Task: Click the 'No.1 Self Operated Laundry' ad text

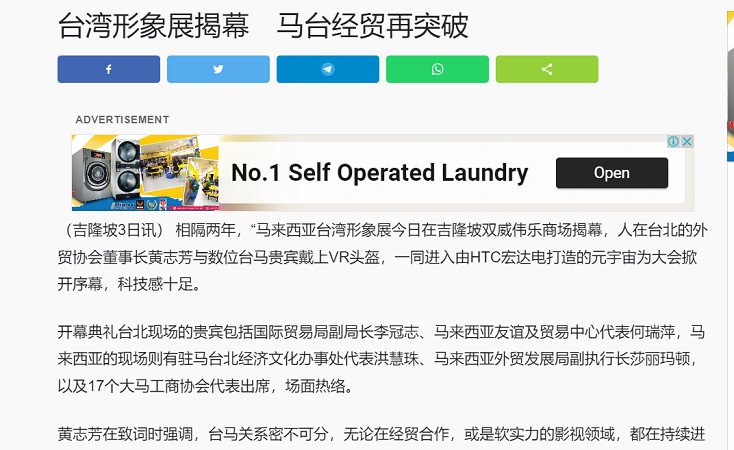Action: [380, 173]
